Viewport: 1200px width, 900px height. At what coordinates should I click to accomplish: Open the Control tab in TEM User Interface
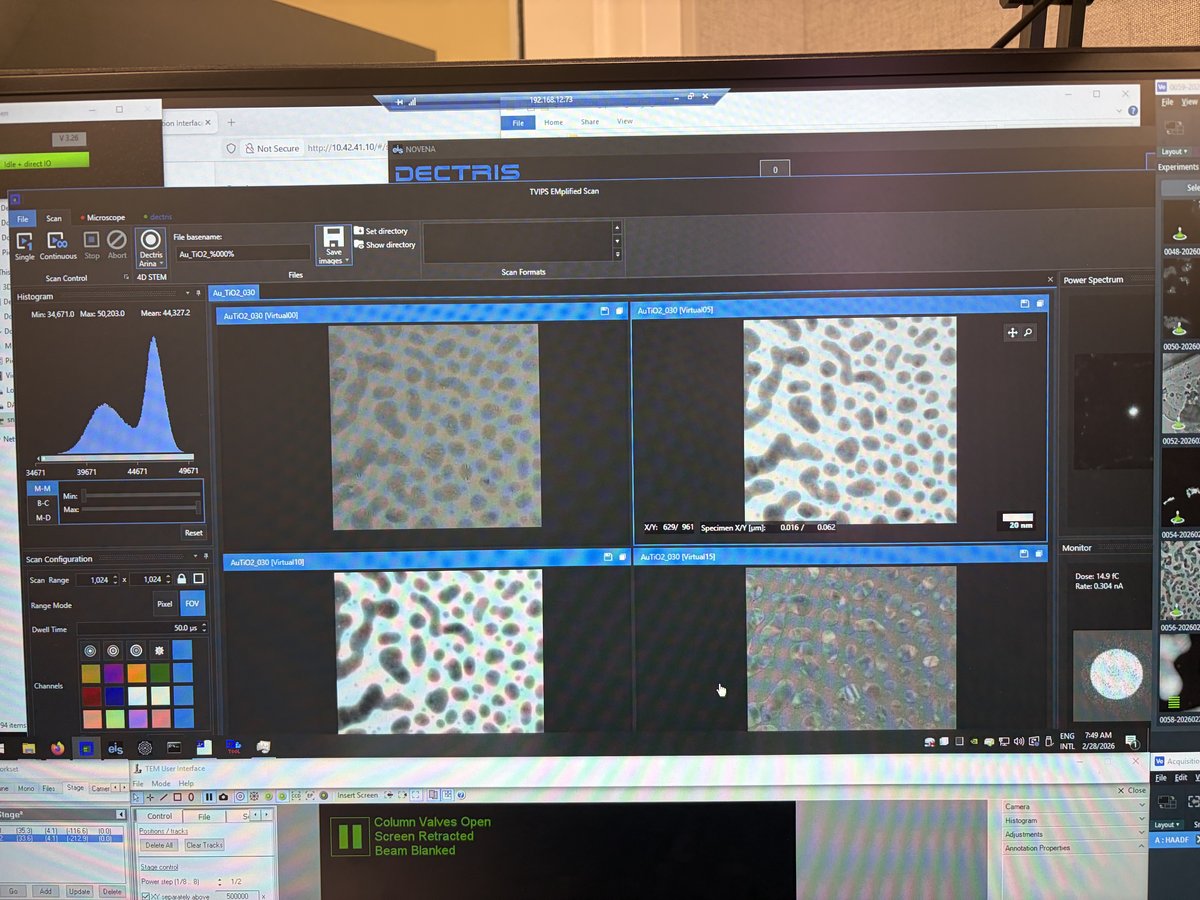[x=159, y=816]
